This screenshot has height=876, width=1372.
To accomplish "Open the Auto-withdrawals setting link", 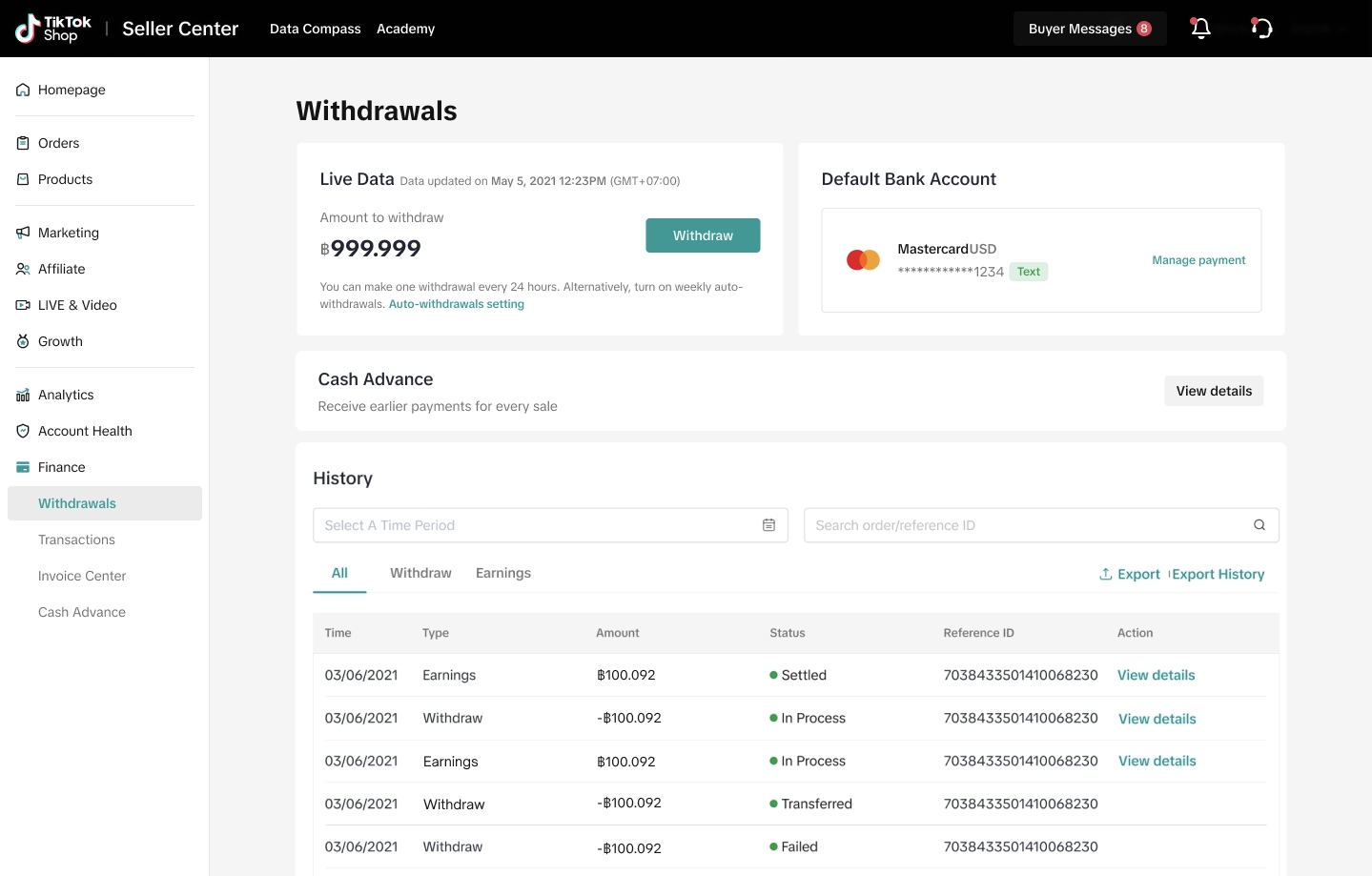I will pos(457,304).
